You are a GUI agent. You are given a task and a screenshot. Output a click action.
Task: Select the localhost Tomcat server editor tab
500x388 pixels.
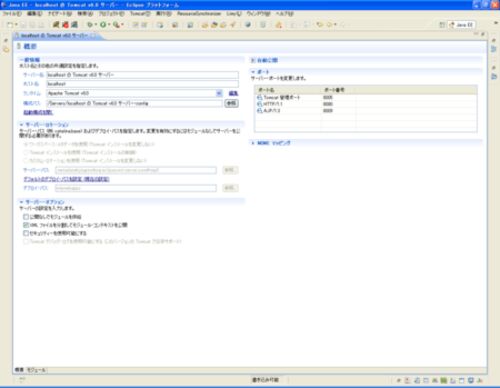pos(55,35)
